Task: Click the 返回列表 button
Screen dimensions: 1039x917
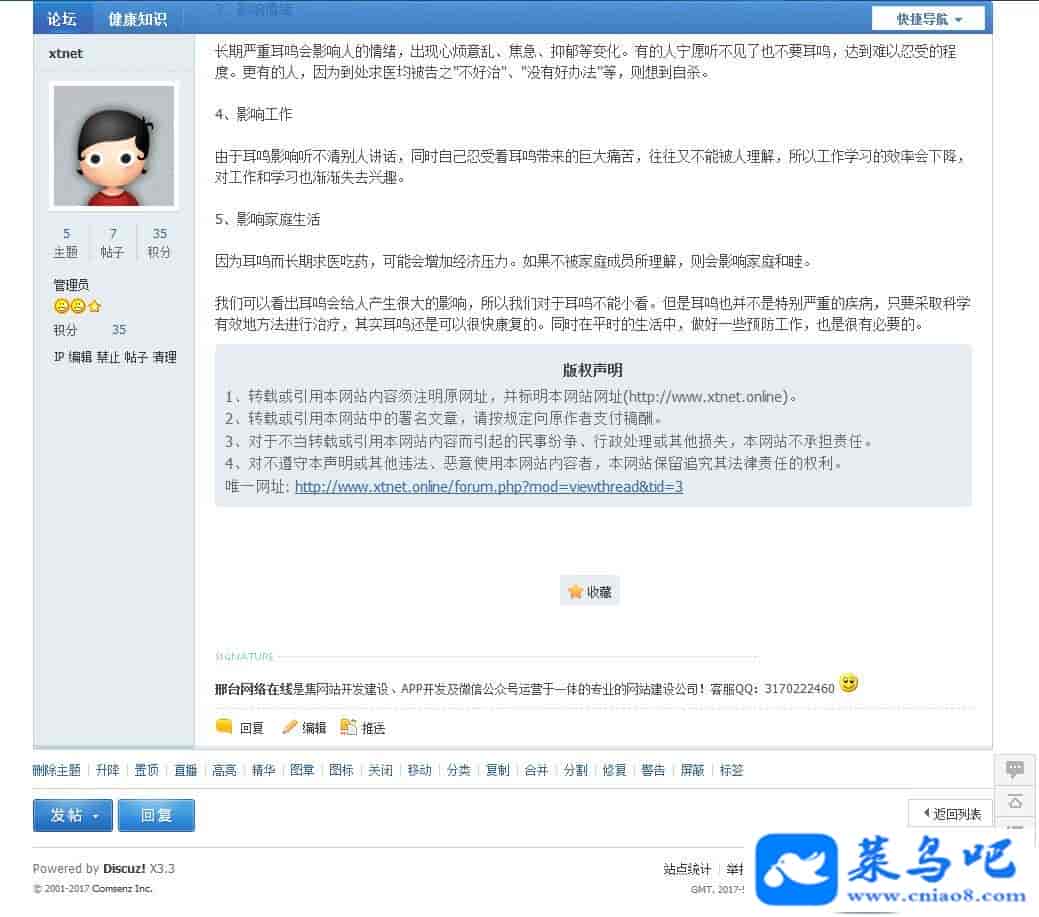Action: [951, 814]
